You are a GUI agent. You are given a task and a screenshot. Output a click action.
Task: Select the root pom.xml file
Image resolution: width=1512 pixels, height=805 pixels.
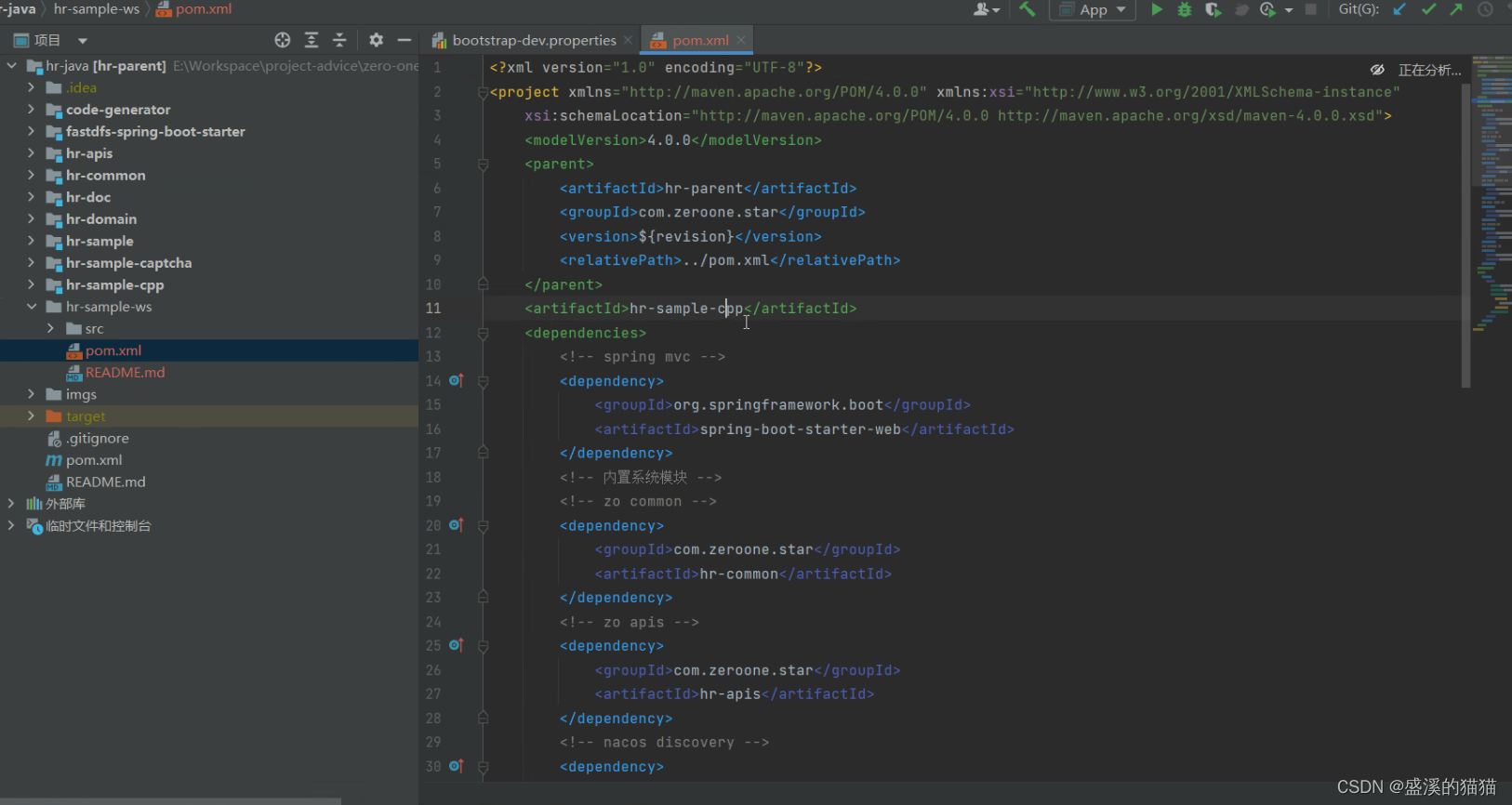94,460
